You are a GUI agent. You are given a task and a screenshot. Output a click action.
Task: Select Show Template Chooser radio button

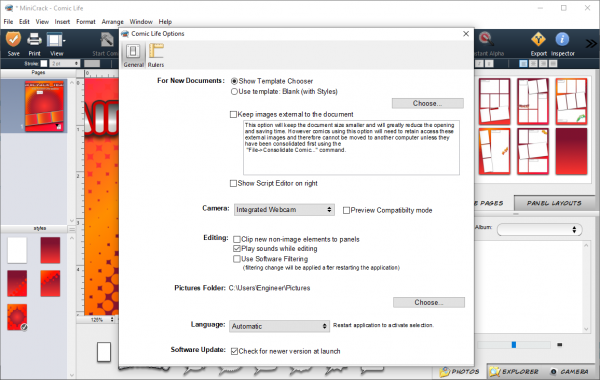(234, 81)
